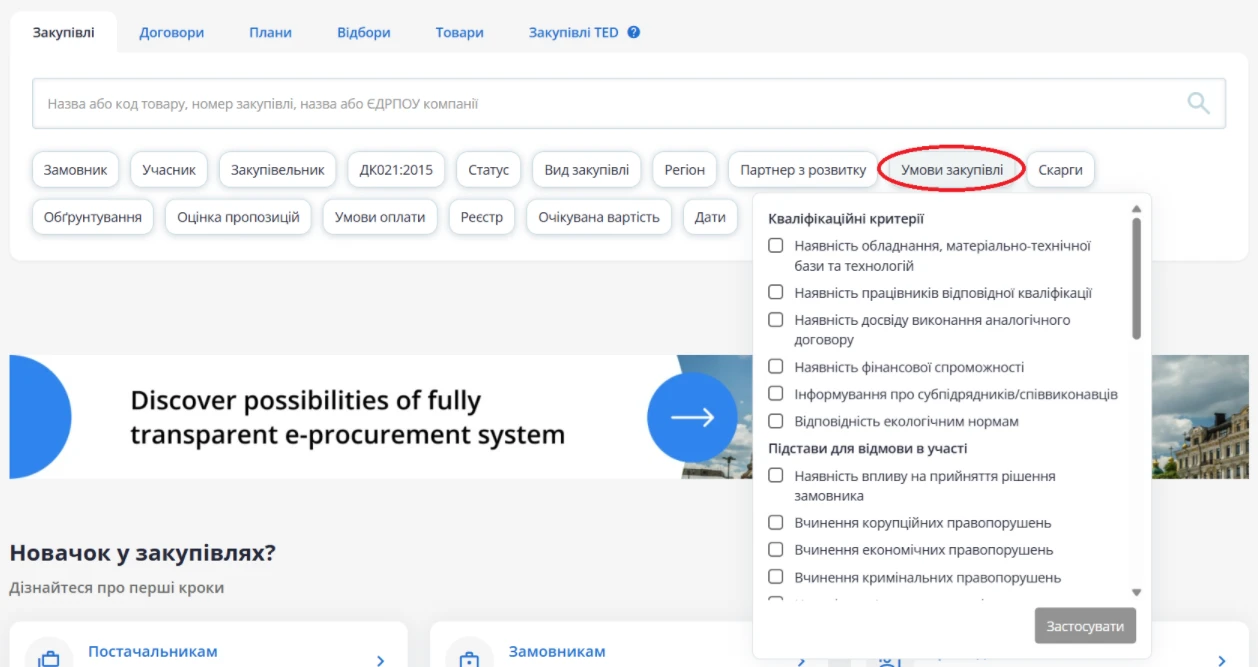Image resolution: width=1258 pixels, height=667 pixels.
Task: Expand the ДК021:2015 filter
Action: (x=397, y=170)
